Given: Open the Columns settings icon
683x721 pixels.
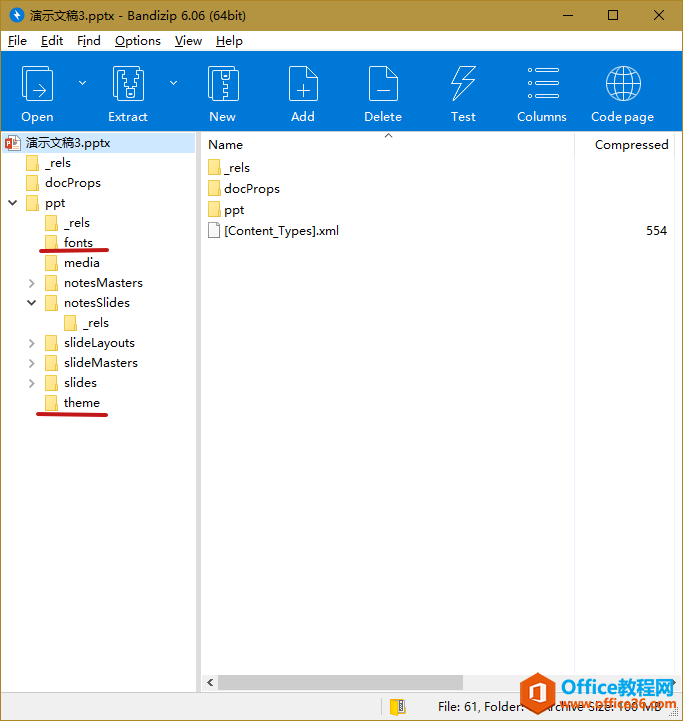Looking at the screenshot, I should (543, 83).
